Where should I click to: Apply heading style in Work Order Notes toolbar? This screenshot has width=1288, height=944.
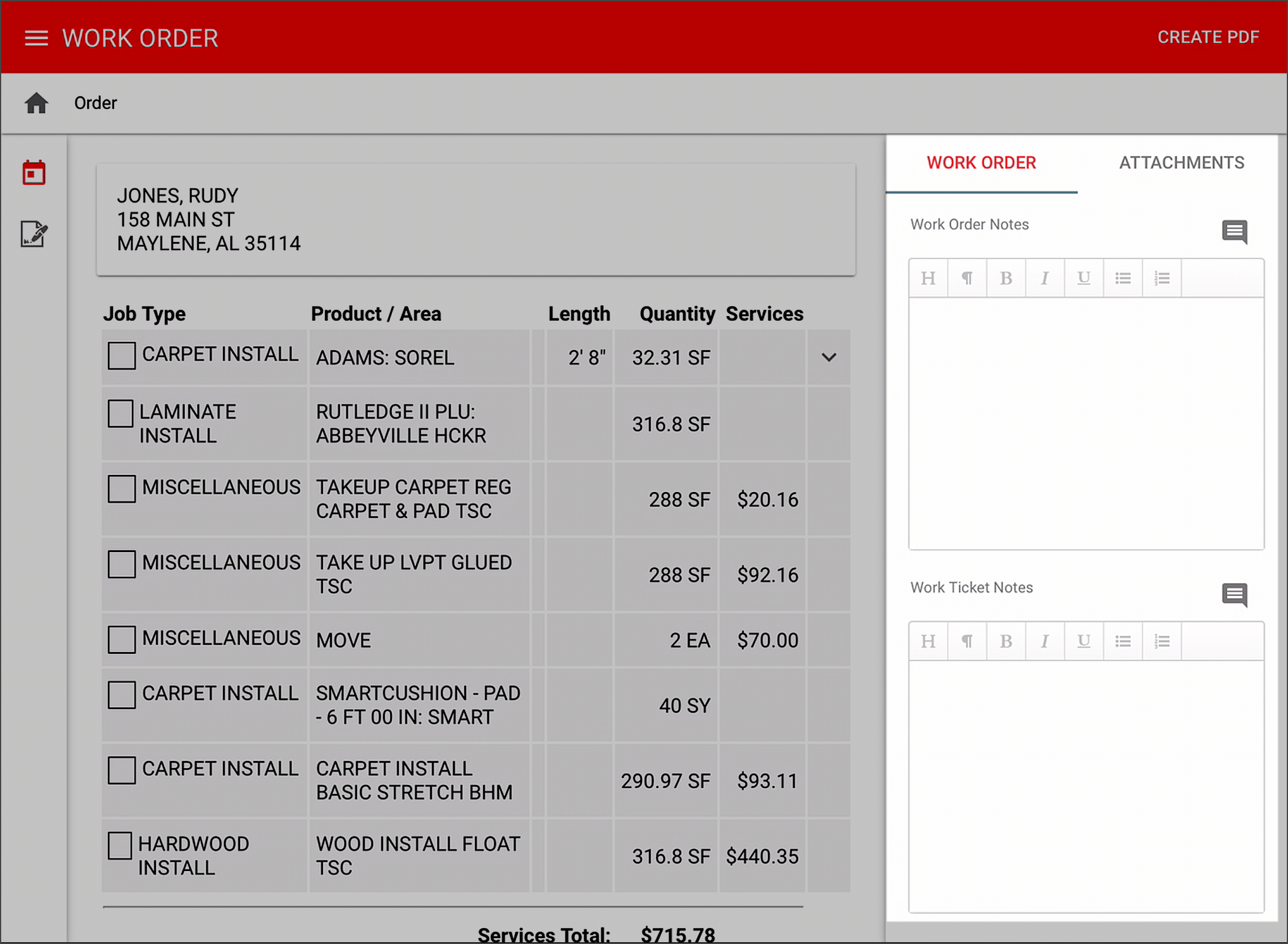(928, 277)
